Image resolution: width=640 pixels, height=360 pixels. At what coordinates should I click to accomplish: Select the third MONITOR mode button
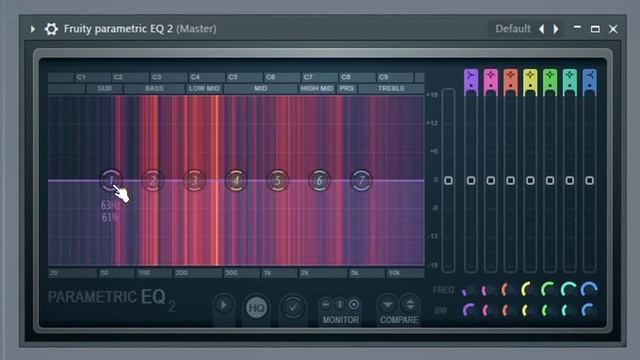[x=354, y=304]
